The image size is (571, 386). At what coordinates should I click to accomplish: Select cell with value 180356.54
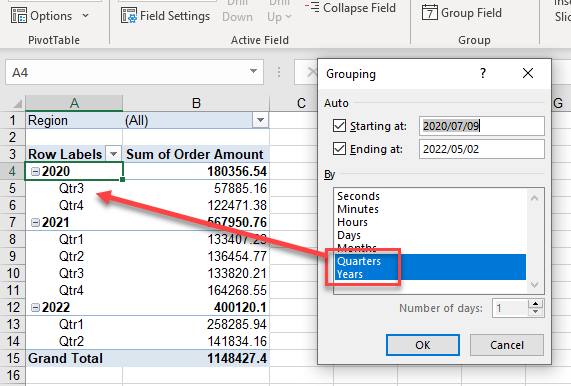tap(196, 171)
